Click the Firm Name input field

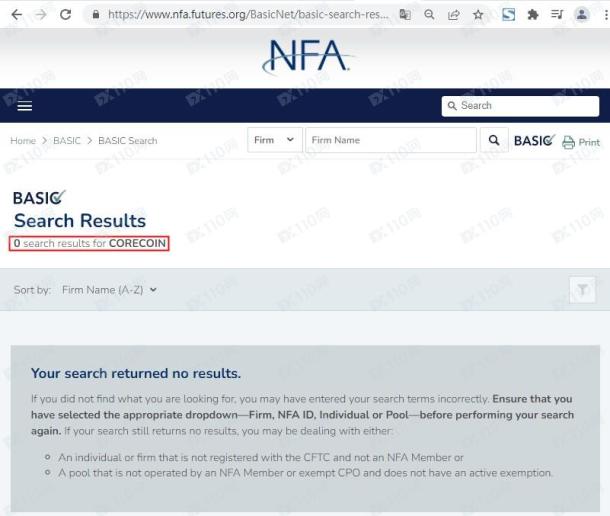pyautogui.click(x=391, y=140)
